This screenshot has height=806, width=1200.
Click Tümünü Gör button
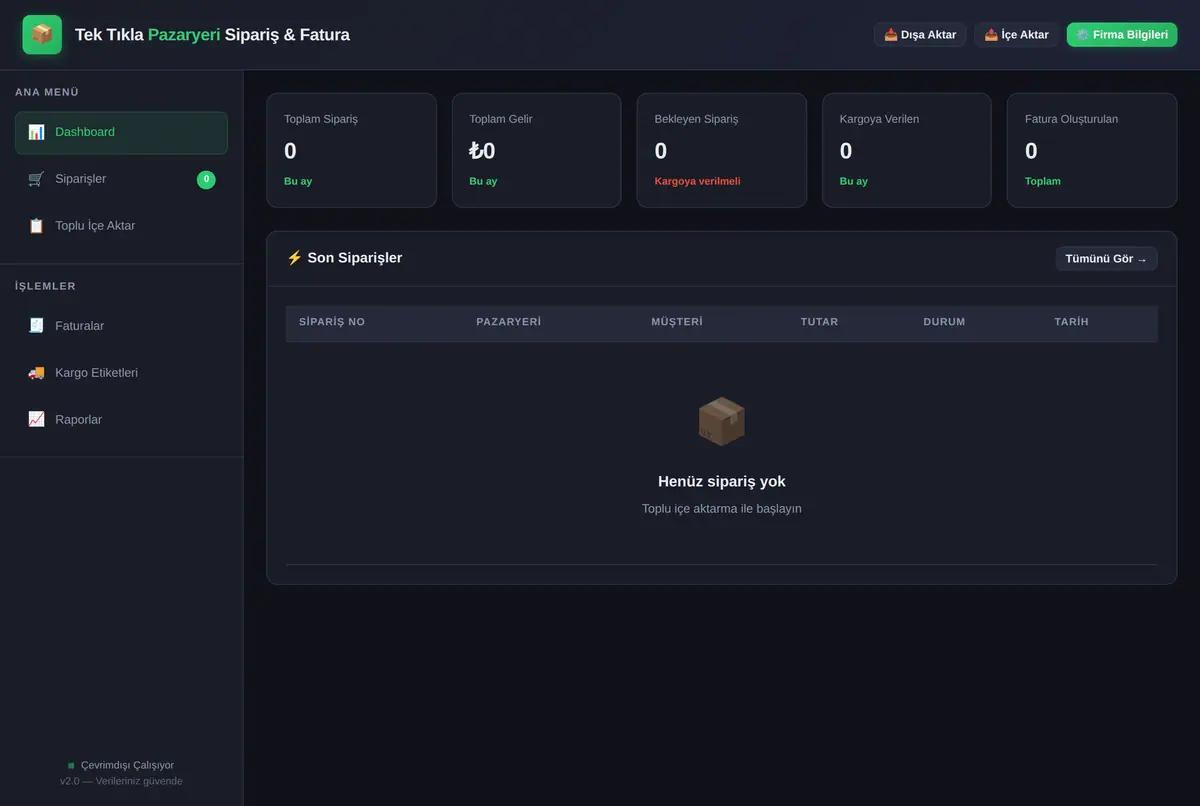tap(1106, 259)
